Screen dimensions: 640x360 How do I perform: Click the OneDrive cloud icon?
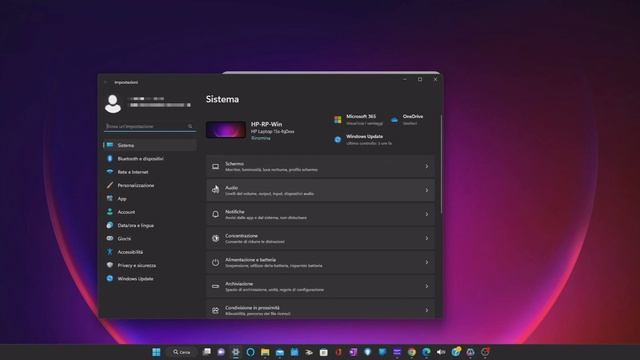(394, 120)
